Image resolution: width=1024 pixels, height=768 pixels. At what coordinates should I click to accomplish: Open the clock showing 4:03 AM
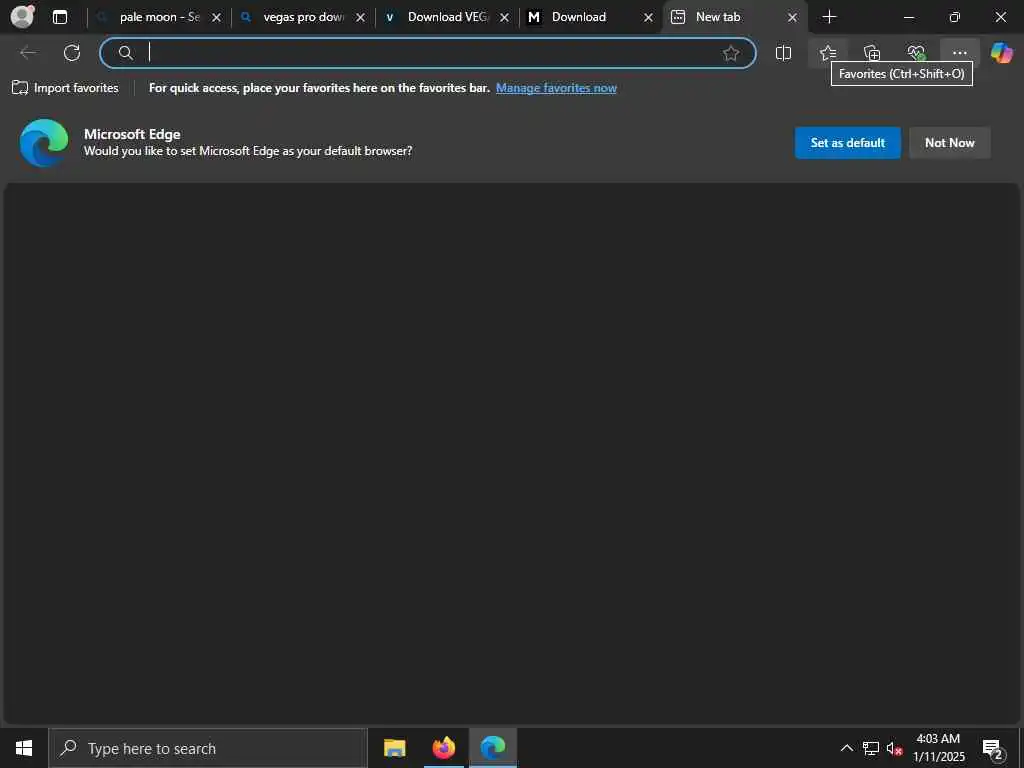(x=938, y=748)
